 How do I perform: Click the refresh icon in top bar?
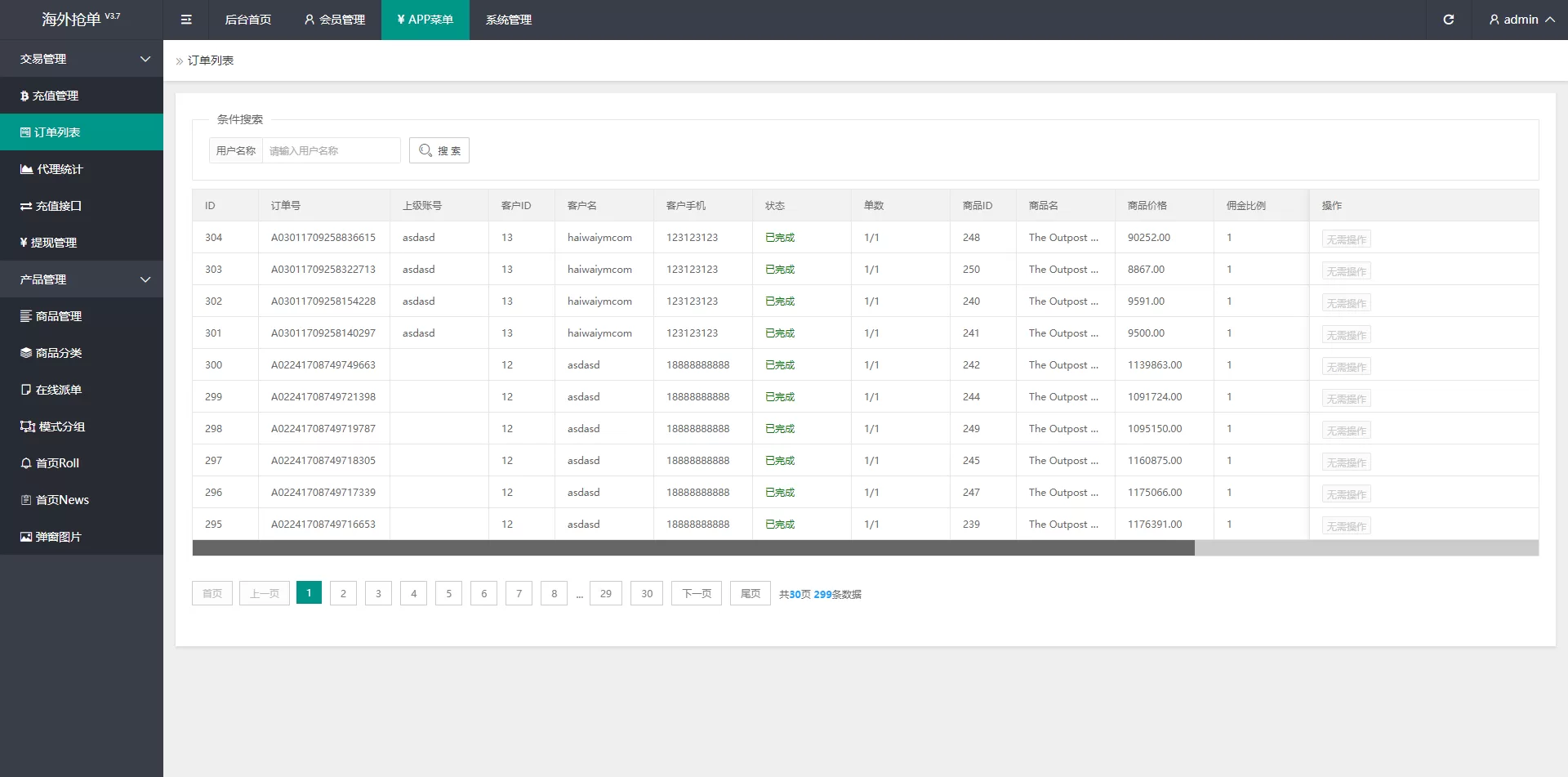(1448, 20)
